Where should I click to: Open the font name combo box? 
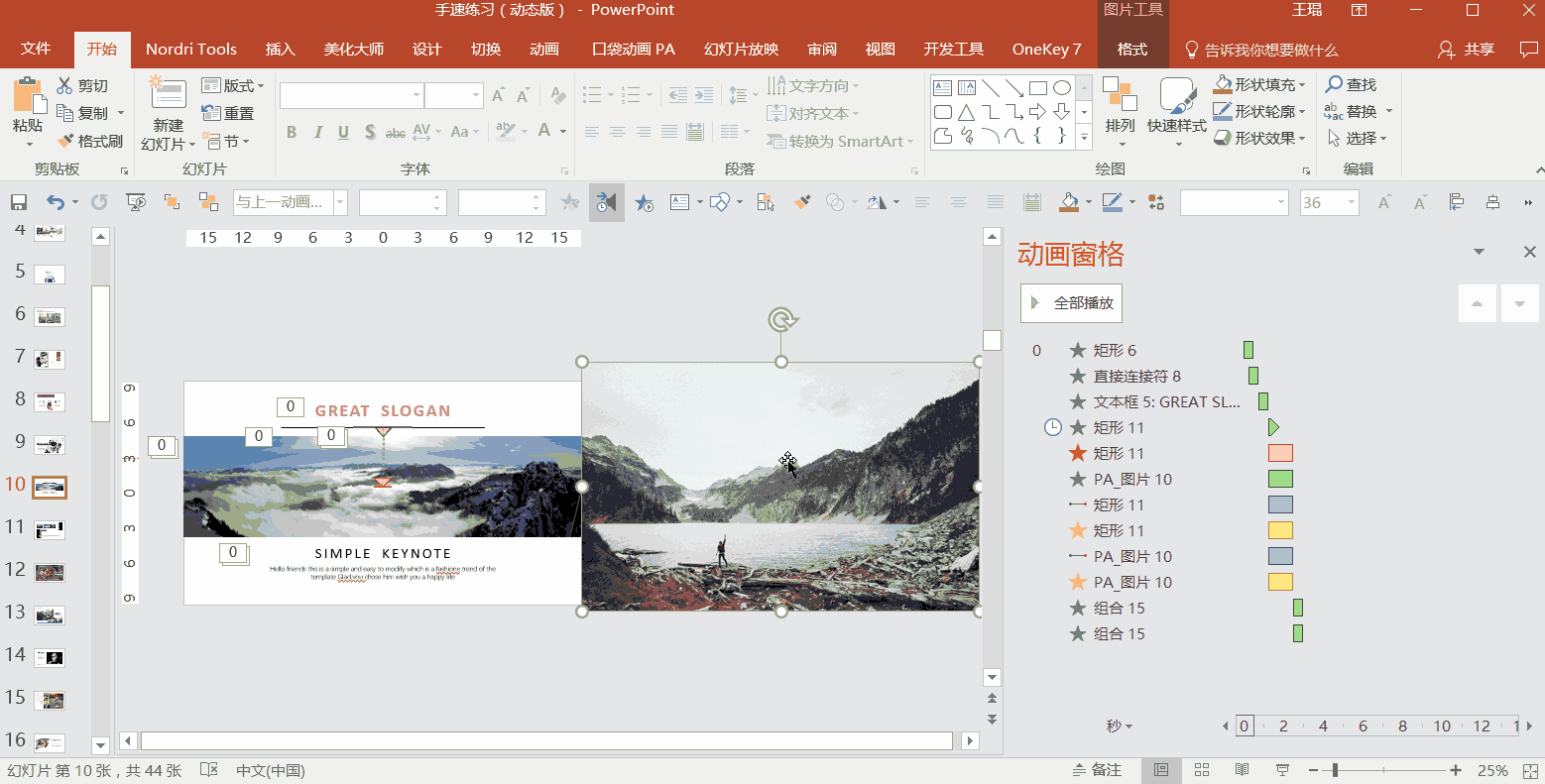coord(351,95)
